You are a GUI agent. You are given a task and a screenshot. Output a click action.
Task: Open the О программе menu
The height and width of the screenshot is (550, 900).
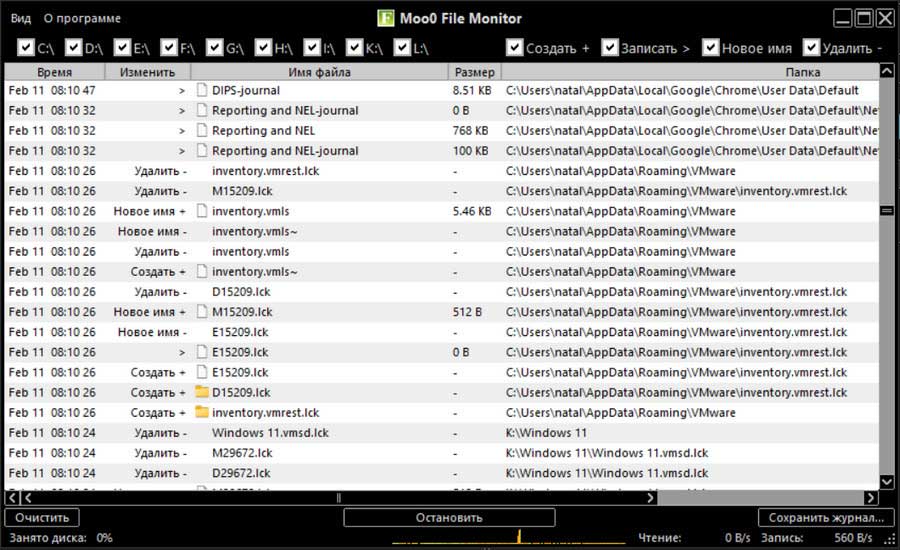(x=82, y=18)
